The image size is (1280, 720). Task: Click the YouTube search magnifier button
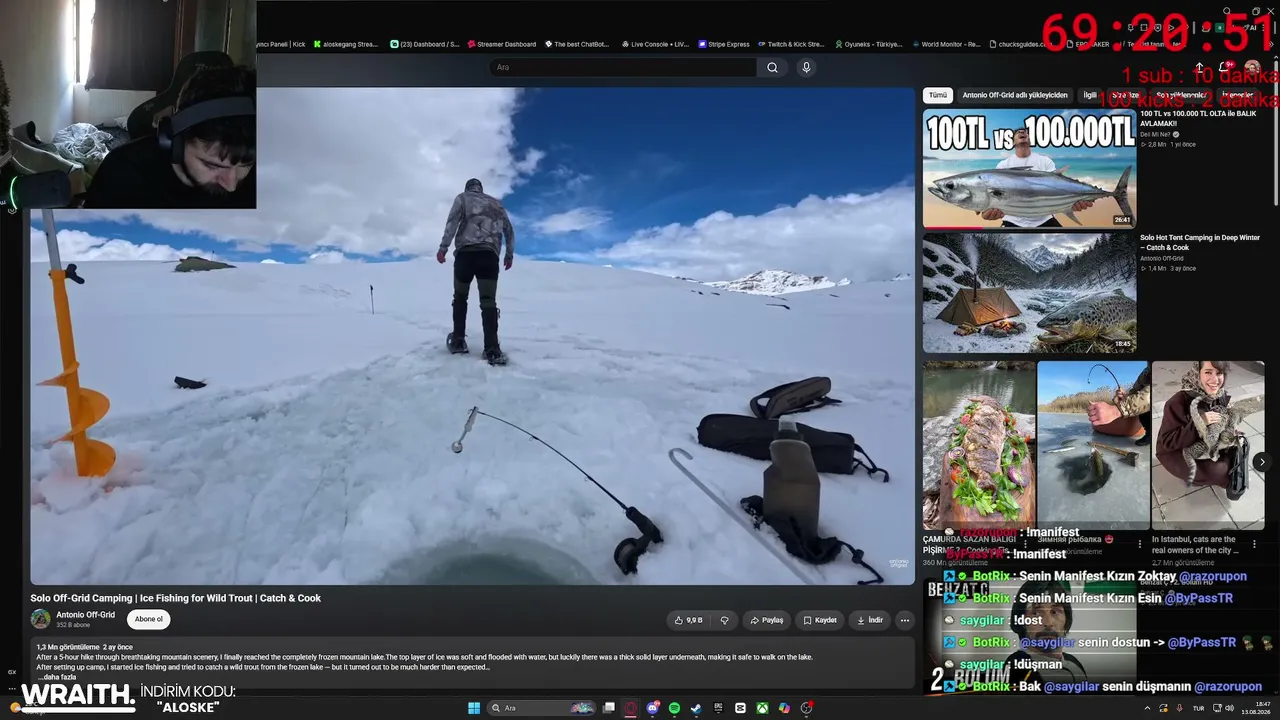pos(772,67)
